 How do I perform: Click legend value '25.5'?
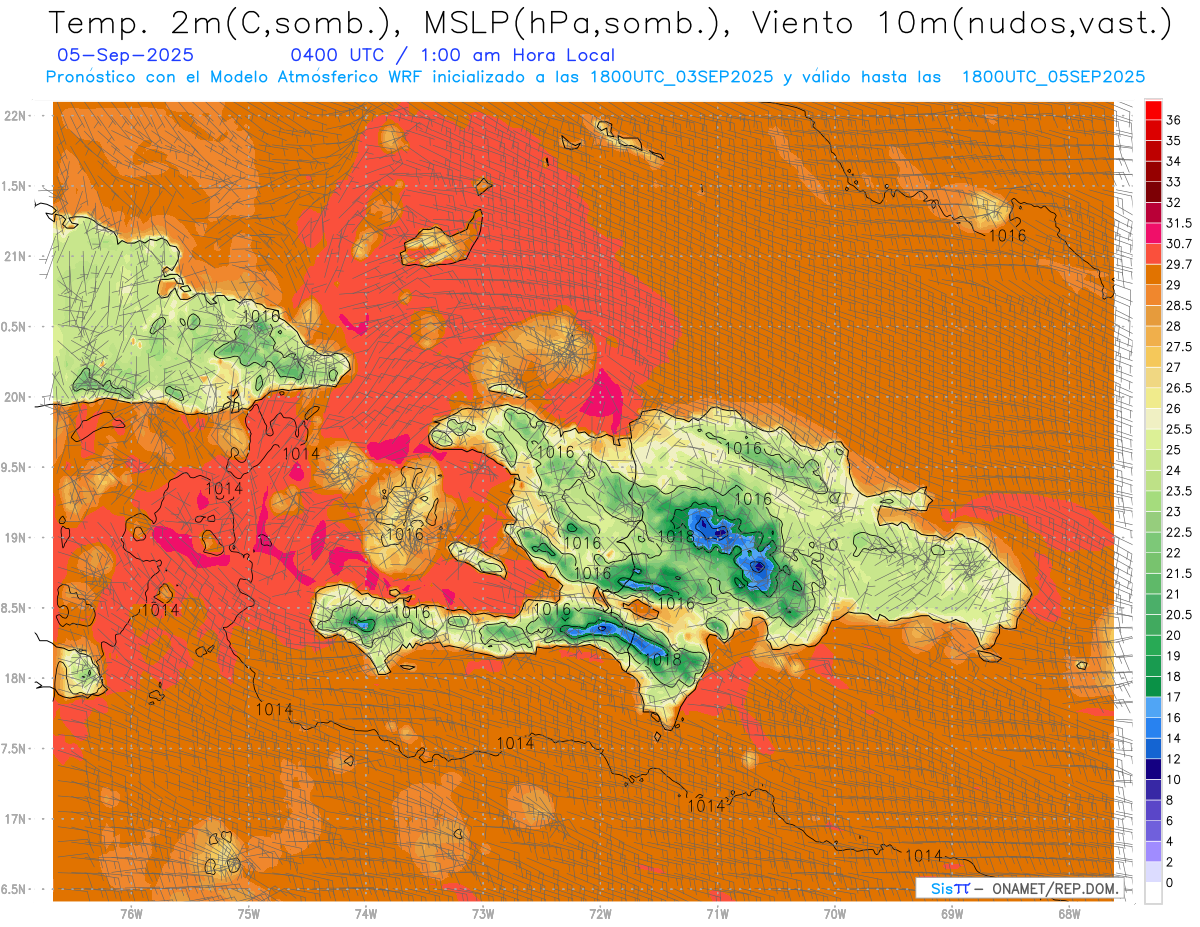click(1179, 429)
